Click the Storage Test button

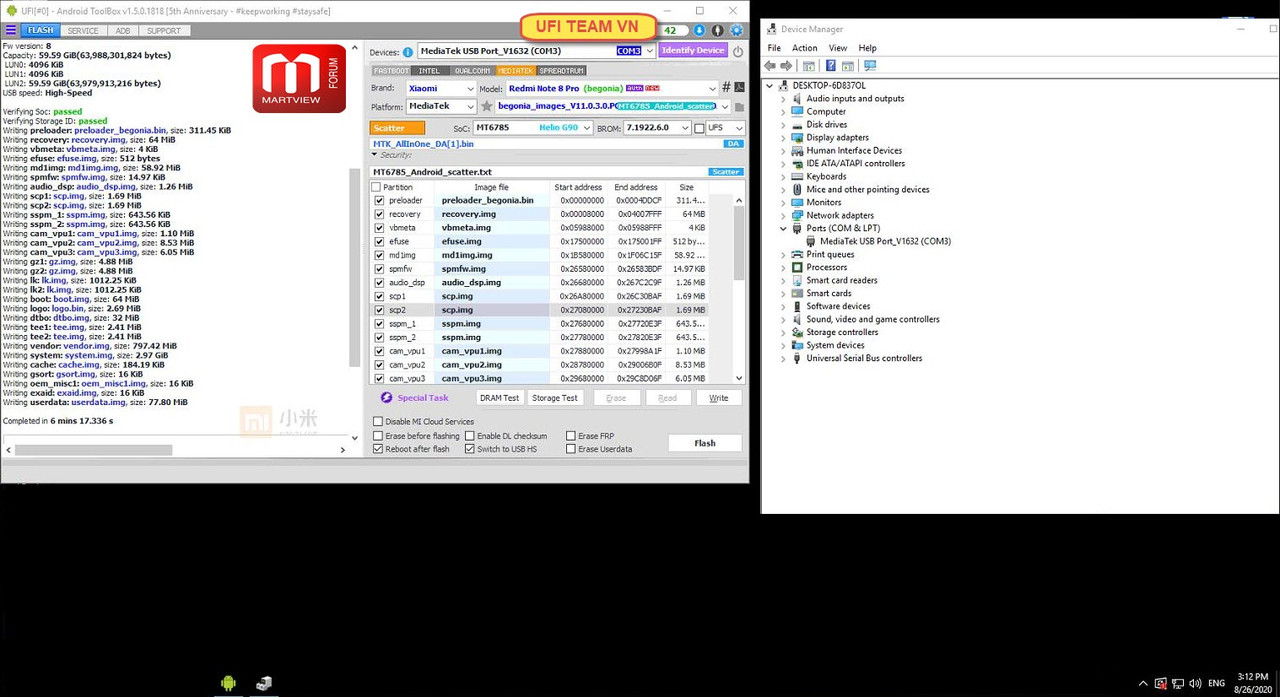pyautogui.click(x=555, y=398)
